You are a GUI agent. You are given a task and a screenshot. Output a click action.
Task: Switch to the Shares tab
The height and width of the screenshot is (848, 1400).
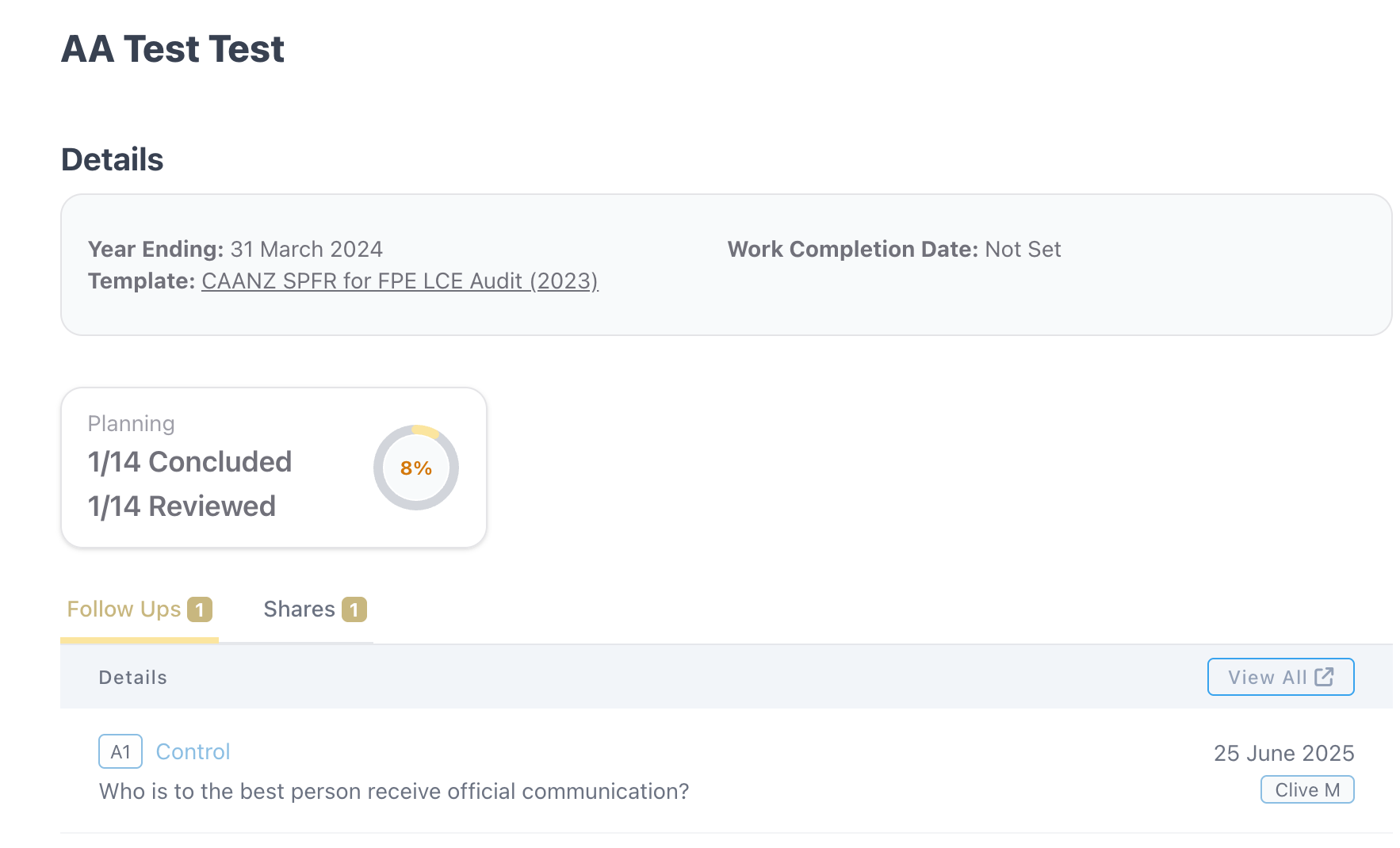point(315,609)
